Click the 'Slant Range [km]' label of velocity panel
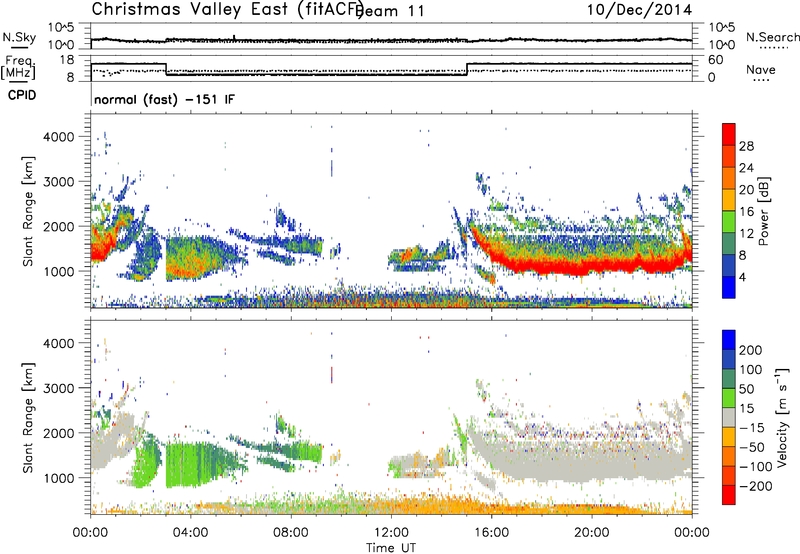The height and width of the screenshot is (554, 800). pyautogui.click(x=28, y=417)
